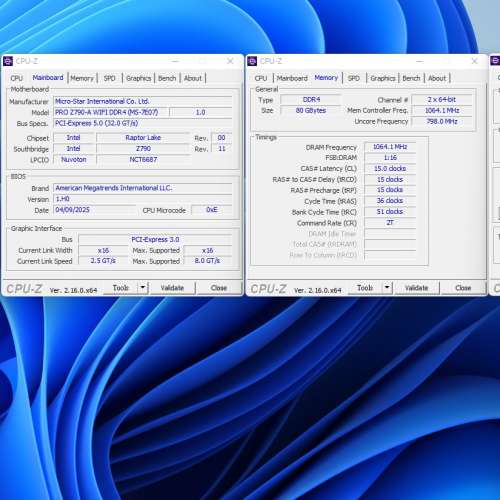Click the CPU-Z icon of third window

[x=496, y=61]
